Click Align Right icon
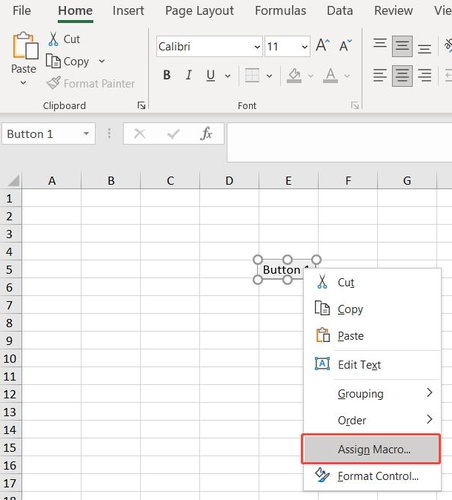Screen dimensions: 452x500 click(424, 75)
